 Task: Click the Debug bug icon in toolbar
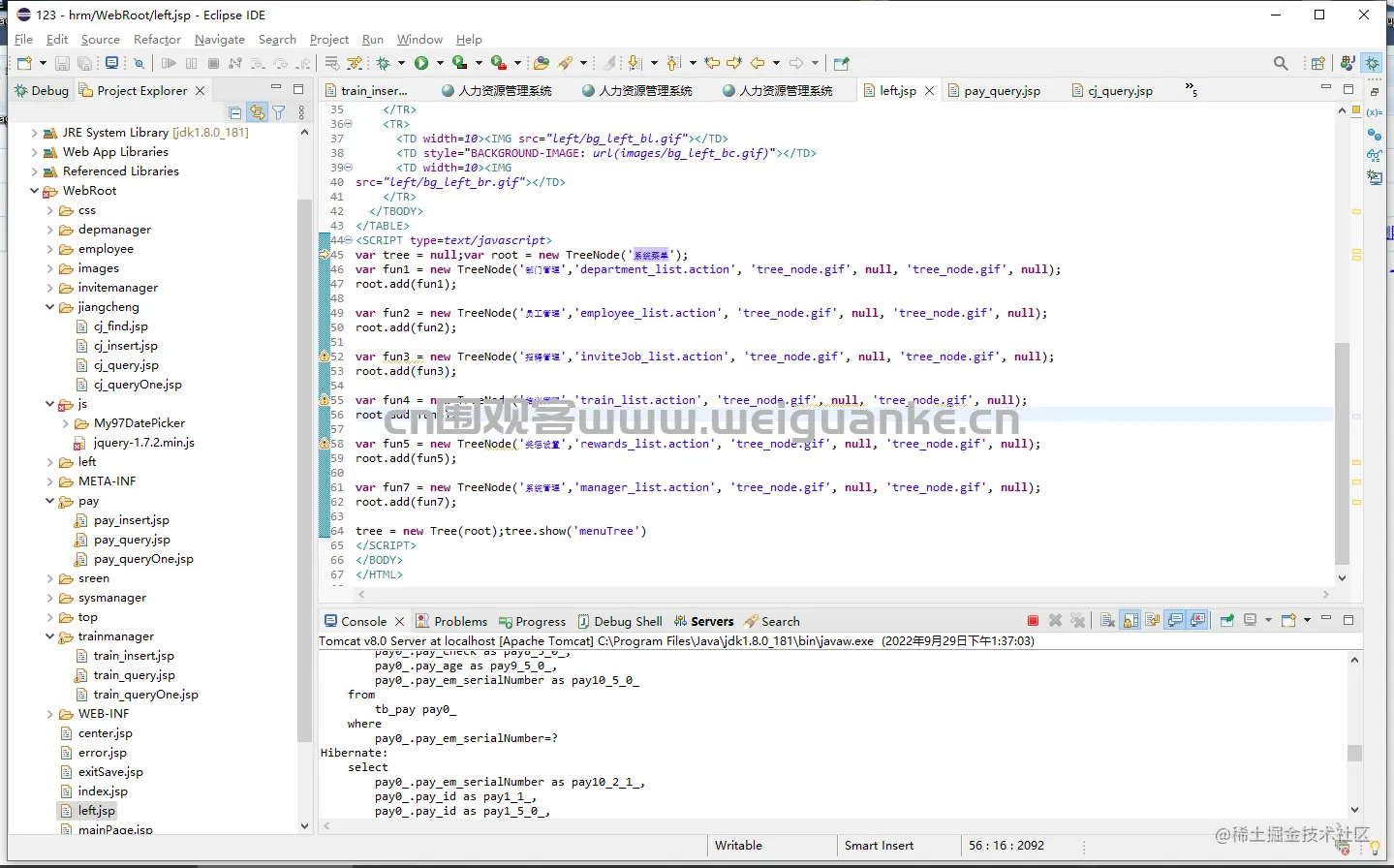pos(384,63)
